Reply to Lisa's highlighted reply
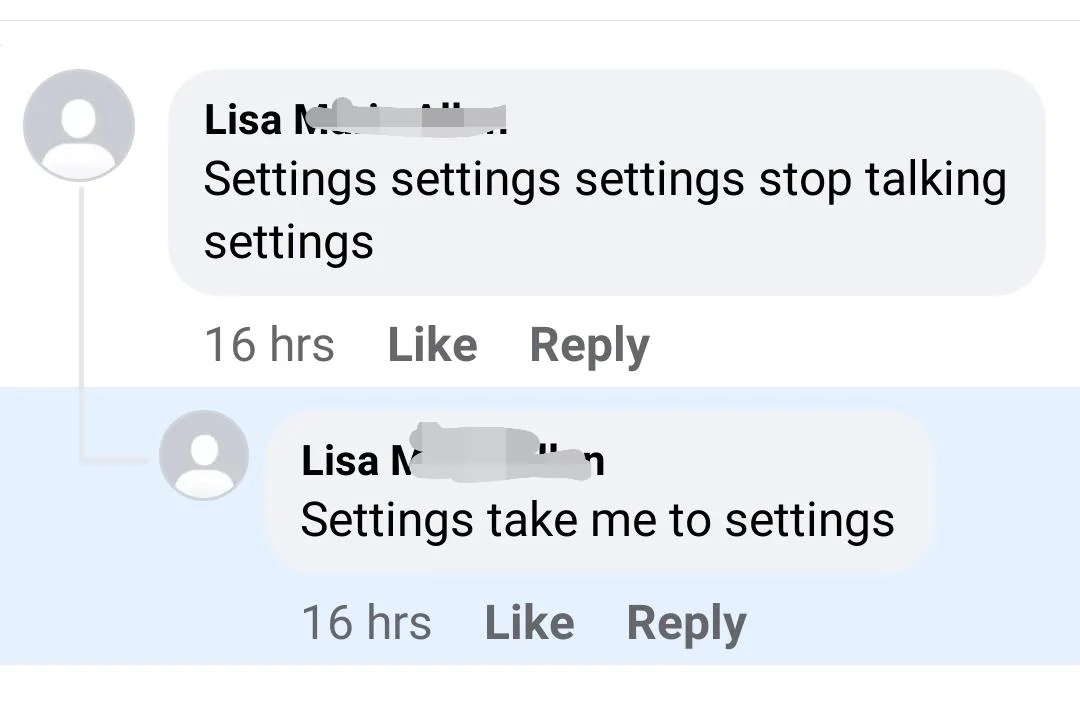The image size is (1080, 720). tap(685, 621)
